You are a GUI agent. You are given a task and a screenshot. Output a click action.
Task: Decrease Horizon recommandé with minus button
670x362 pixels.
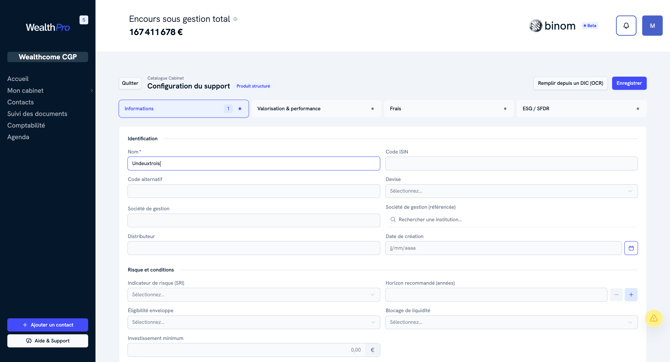616,294
